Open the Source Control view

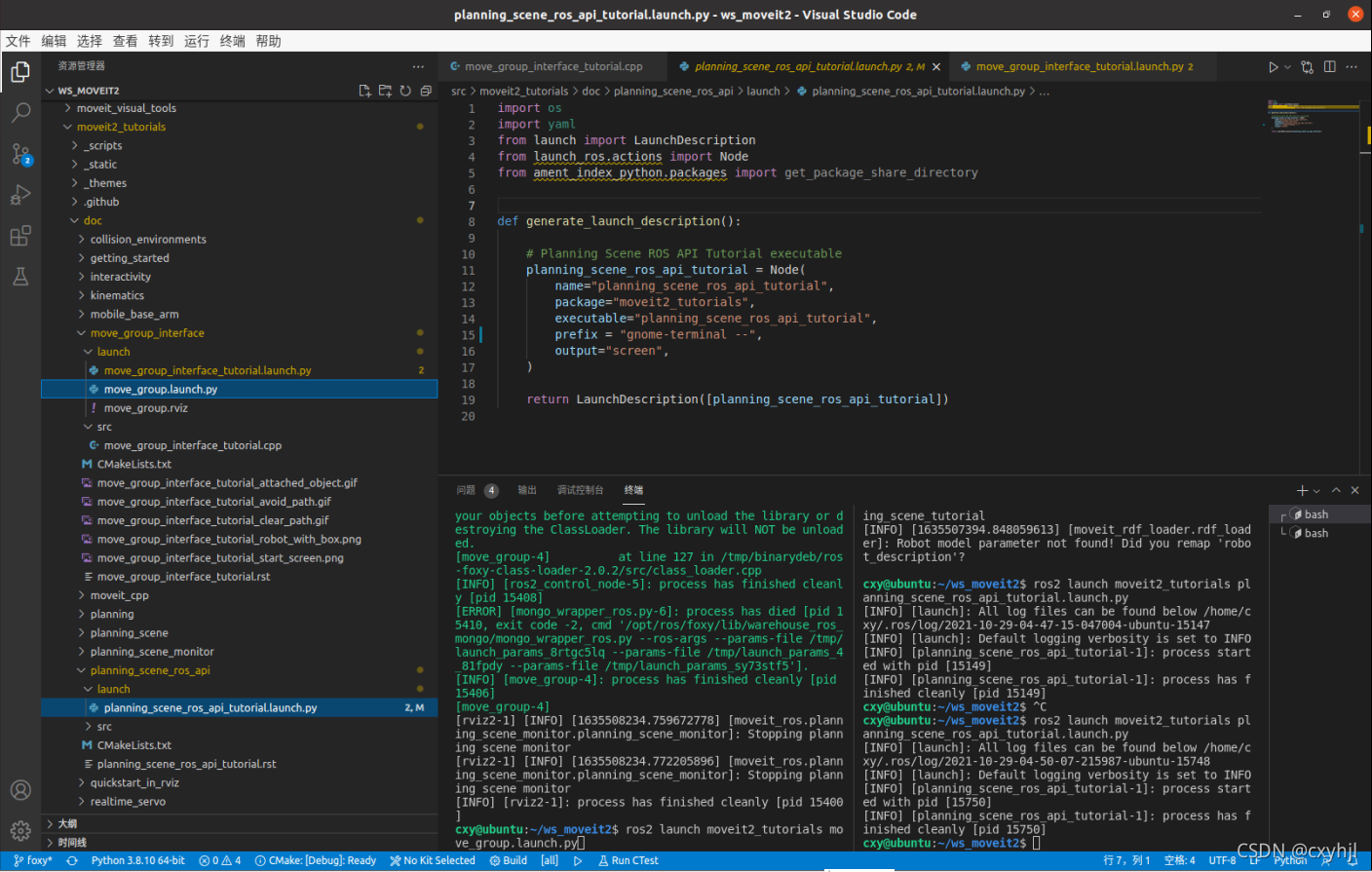(20, 154)
